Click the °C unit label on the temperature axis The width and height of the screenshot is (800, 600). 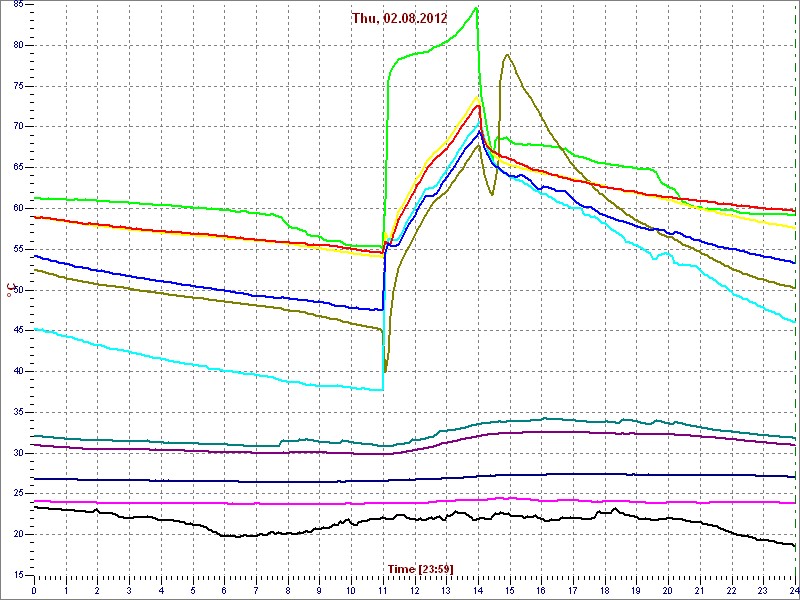tap(9, 291)
